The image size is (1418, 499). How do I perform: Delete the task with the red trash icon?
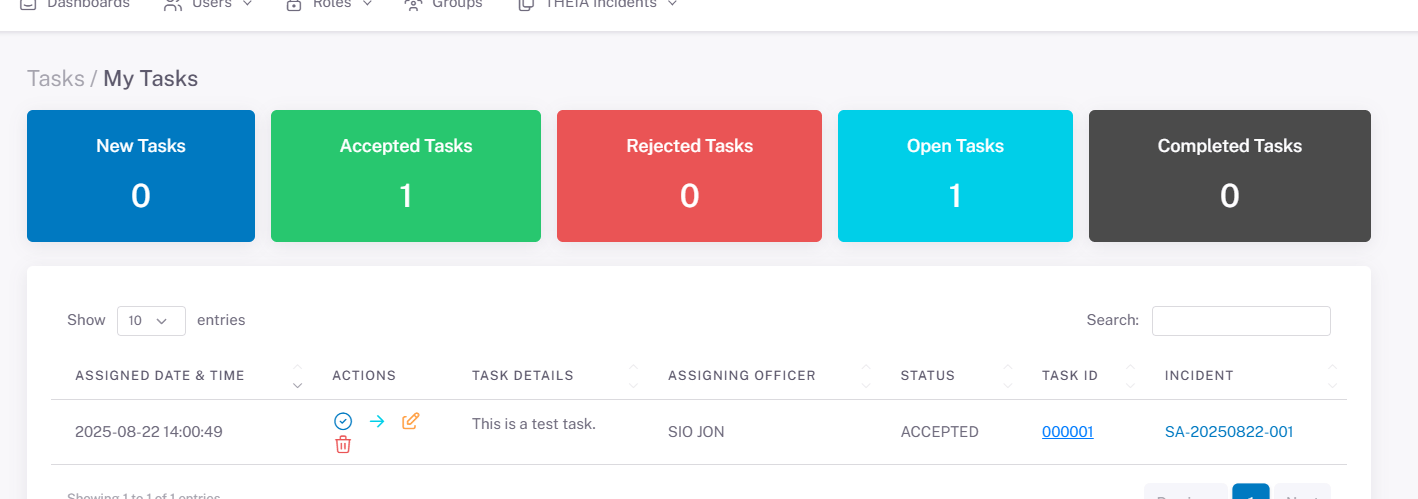click(x=343, y=445)
